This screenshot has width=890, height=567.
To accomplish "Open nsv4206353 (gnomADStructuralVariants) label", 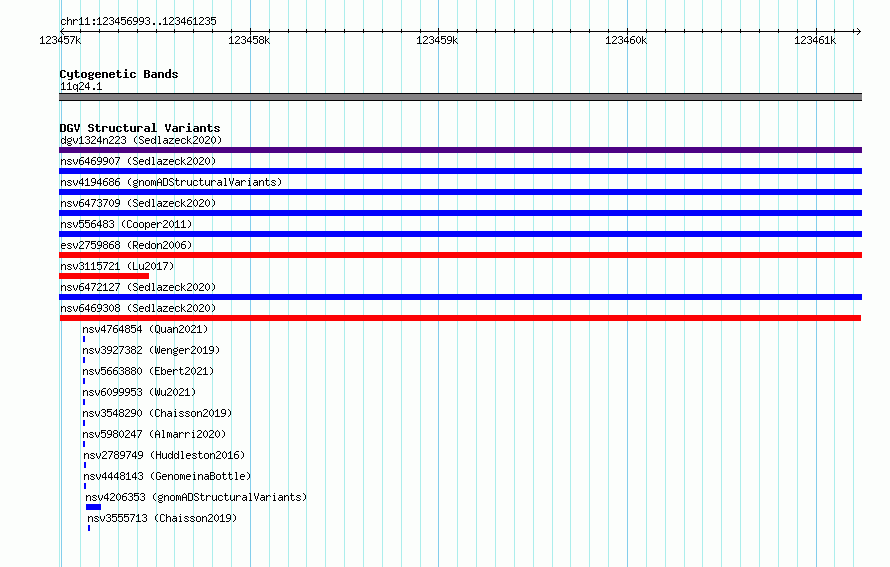I will (196, 497).
